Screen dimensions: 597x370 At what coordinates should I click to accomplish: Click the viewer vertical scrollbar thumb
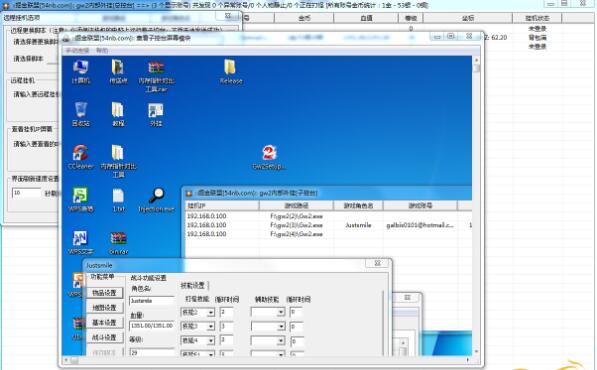point(476,69)
